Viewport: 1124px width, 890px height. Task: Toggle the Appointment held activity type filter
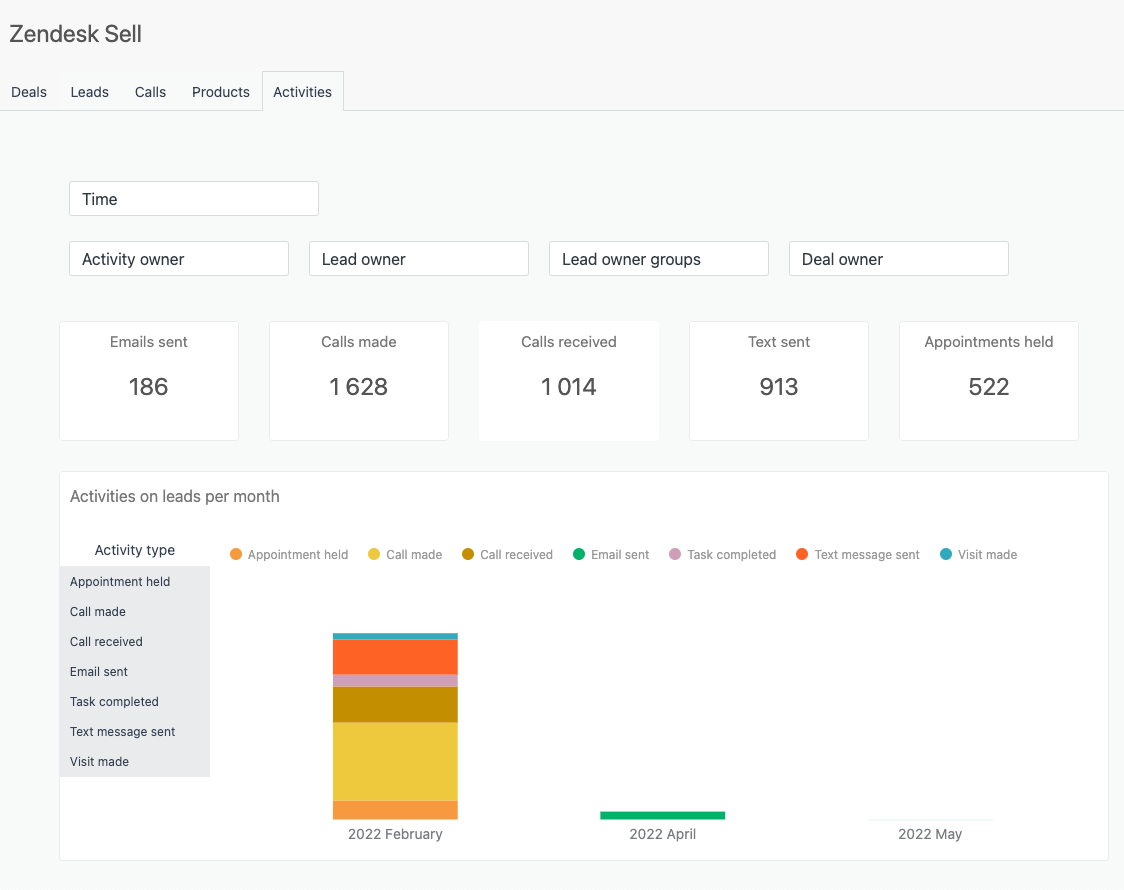[x=119, y=581]
